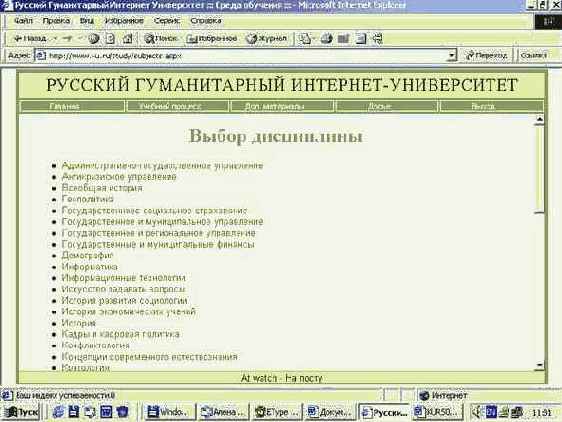The image size is (562, 422).
Task: Click the Messenger icon in the toolbar
Action: pyautogui.click(x=377, y=38)
